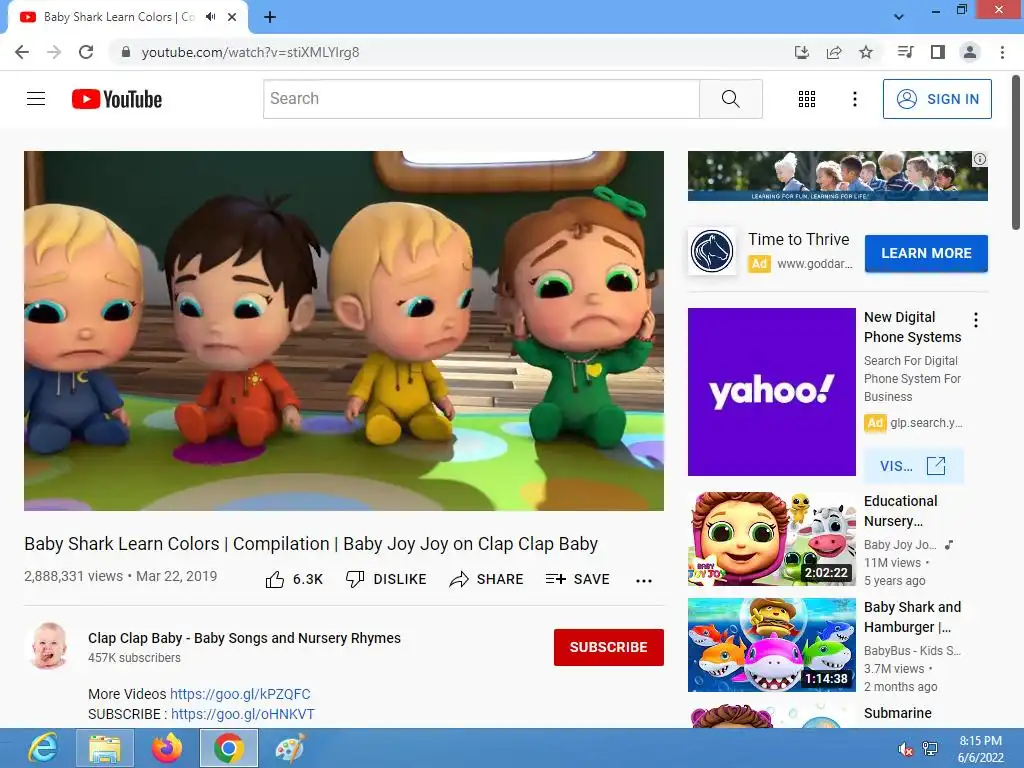Click the children banner ad image
The image size is (1024, 768).
837,176
